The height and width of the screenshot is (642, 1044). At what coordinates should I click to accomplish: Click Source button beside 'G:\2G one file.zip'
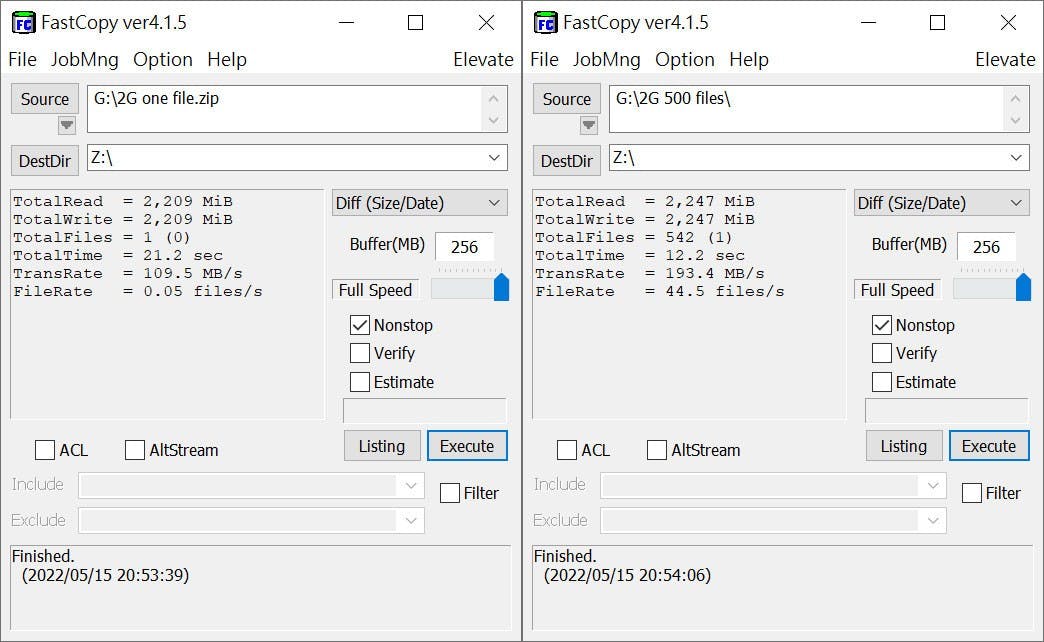[x=45, y=99]
